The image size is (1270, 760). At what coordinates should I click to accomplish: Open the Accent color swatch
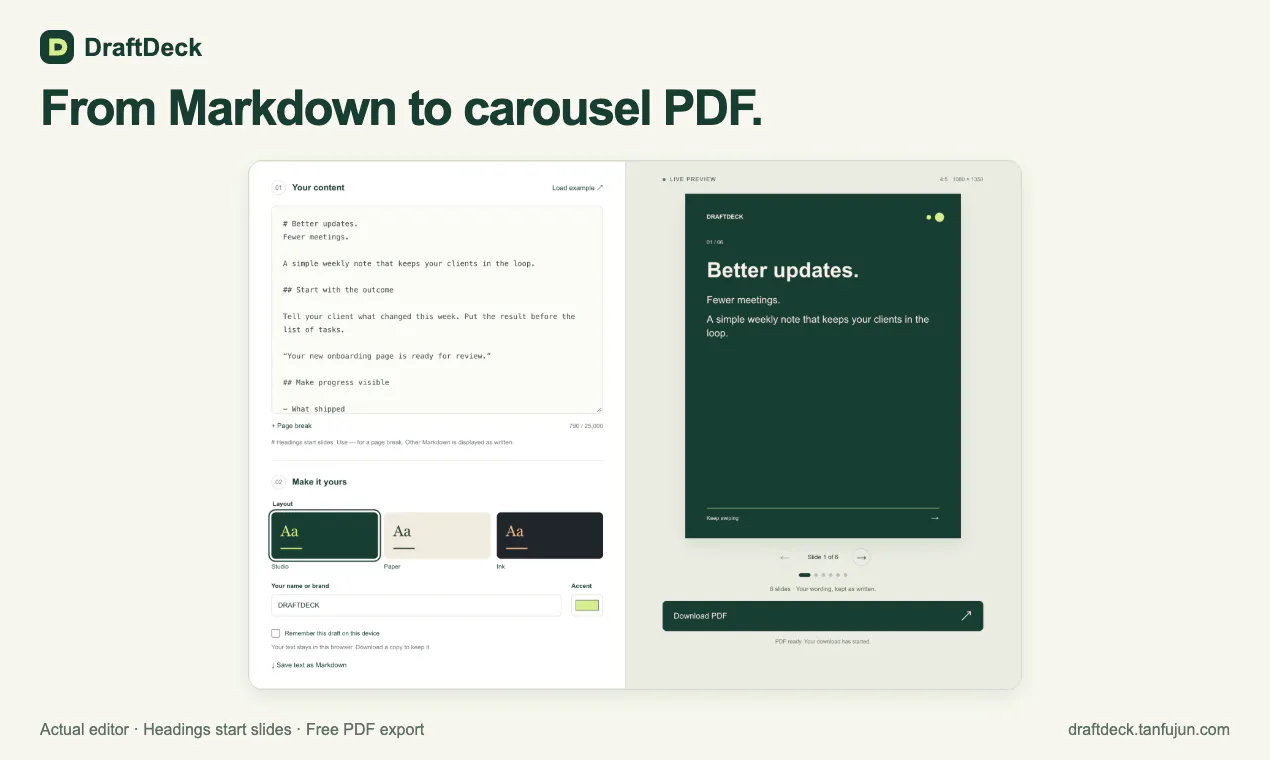tap(587, 605)
